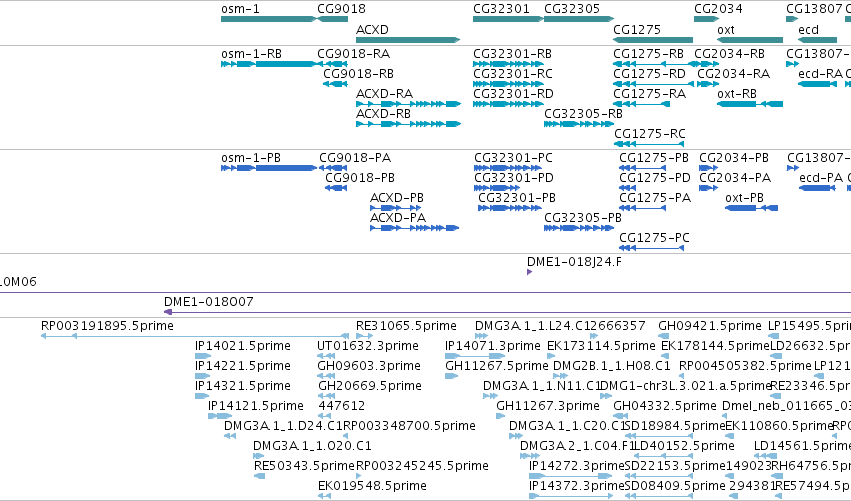Image resolution: width=851 pixels, height=501 pixels.
Task: Select EST IP14221.5prime
Action: (x=202, y=376)
